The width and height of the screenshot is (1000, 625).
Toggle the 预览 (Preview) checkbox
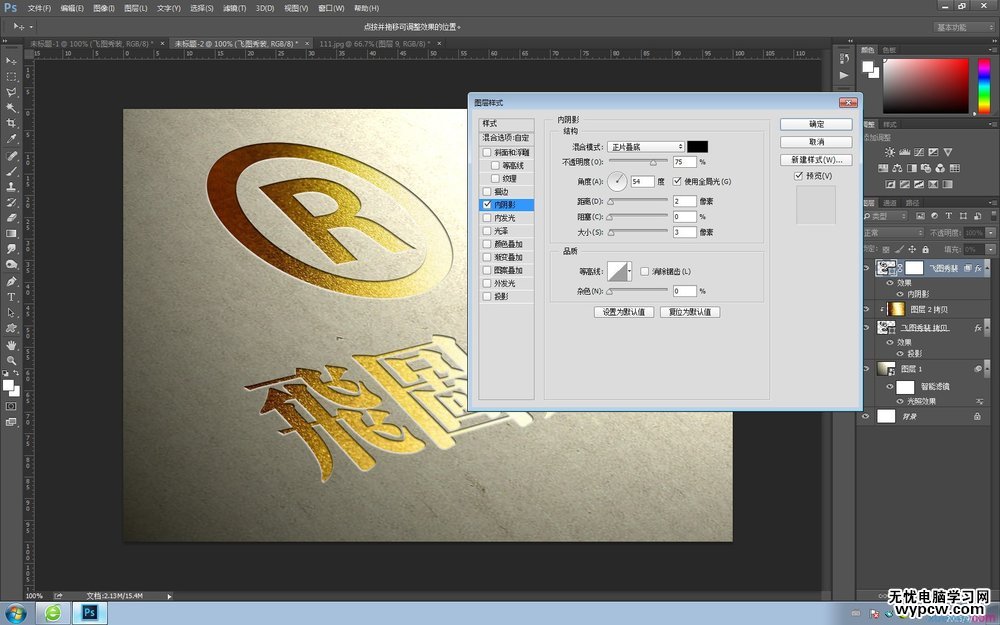pos(798,176)
